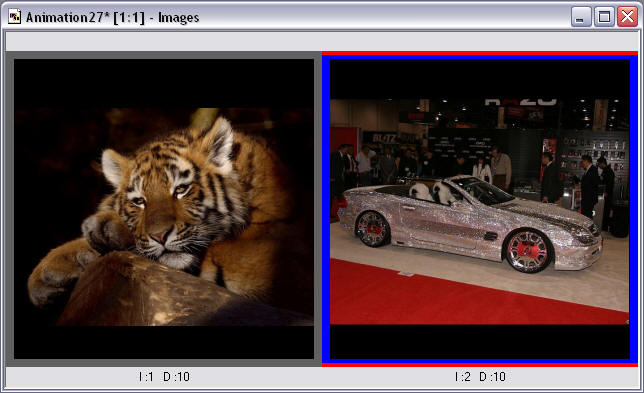Viewport: 644px width, 393px height.
Task: Click the gray border around frame one
Action: point(9,209)
